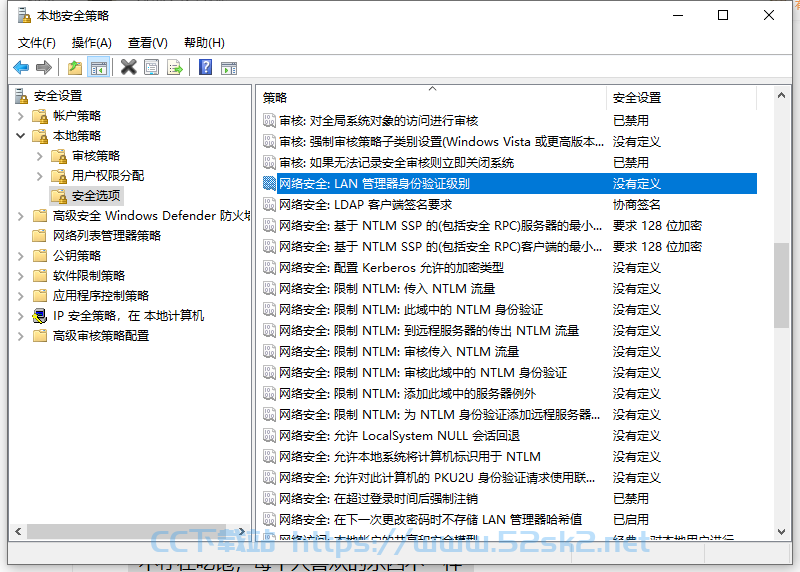
Task: Click the 用户权限分配 folder icon
Action: point(59,176)
